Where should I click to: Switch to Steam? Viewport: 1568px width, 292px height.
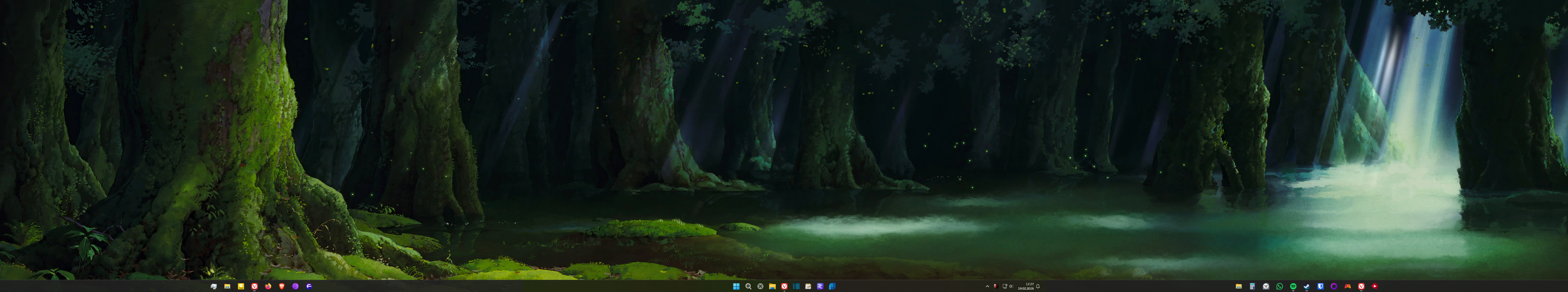pyautogui.click(x=1306, y=286)
